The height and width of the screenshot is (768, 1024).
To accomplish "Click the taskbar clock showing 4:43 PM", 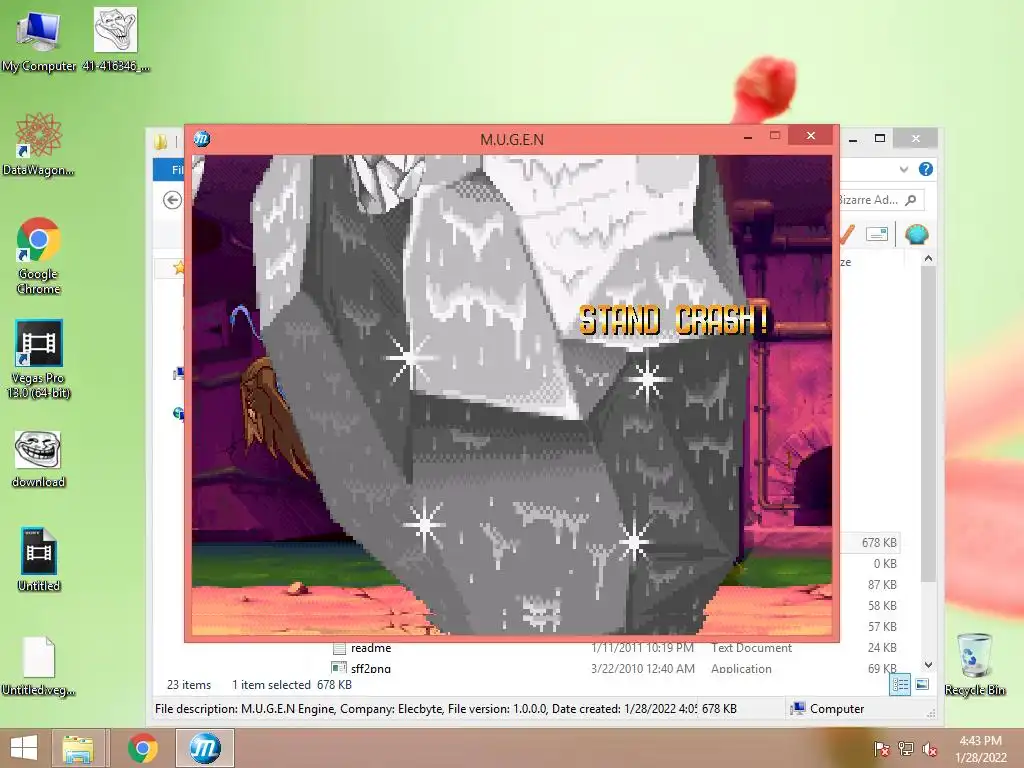I will pyautogui.click(x=980, y=749).
